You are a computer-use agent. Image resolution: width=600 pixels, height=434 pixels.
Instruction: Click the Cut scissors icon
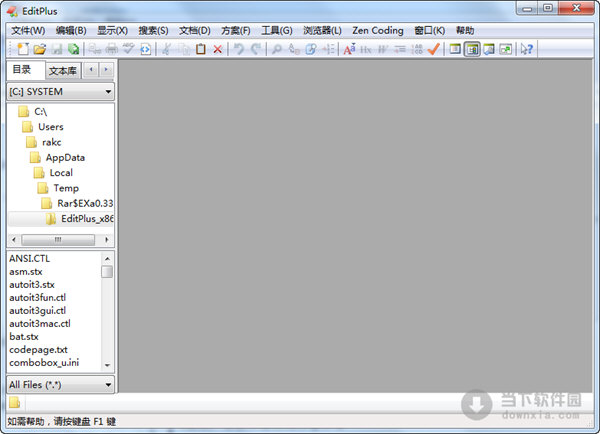(166, 49)
